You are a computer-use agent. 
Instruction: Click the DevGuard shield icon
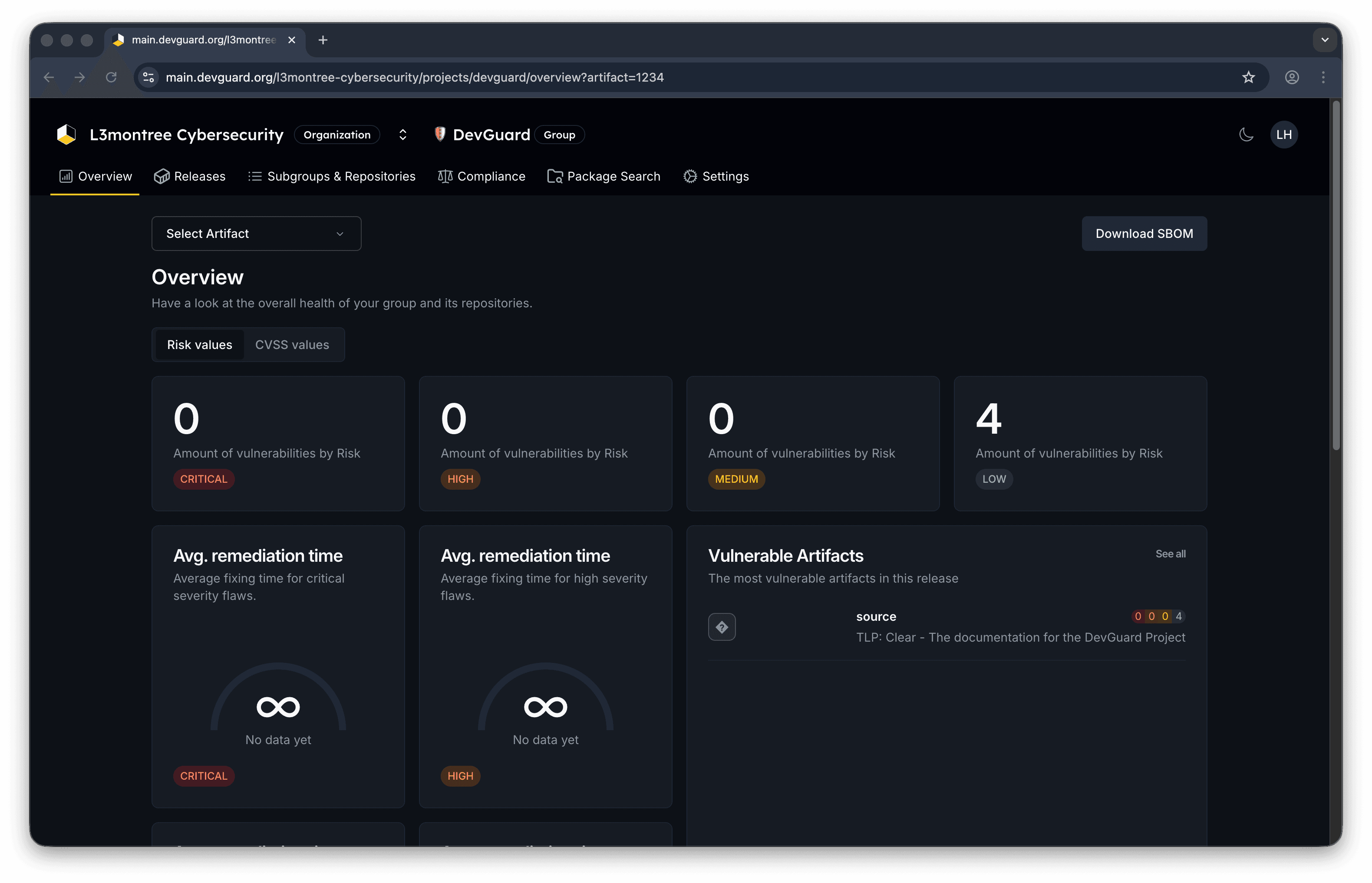pyautogui.click(x=440, y=134)
